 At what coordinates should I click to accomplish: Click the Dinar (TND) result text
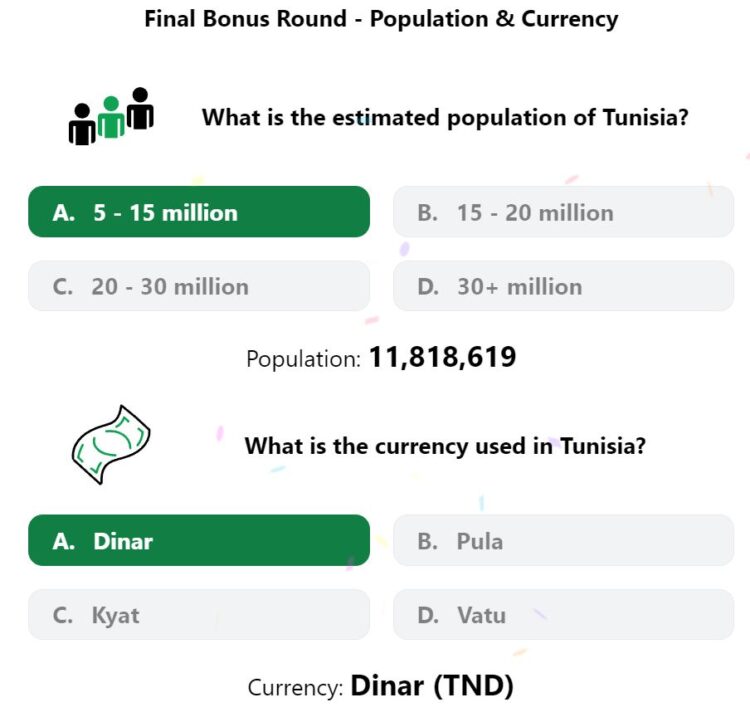click(432, 686)
